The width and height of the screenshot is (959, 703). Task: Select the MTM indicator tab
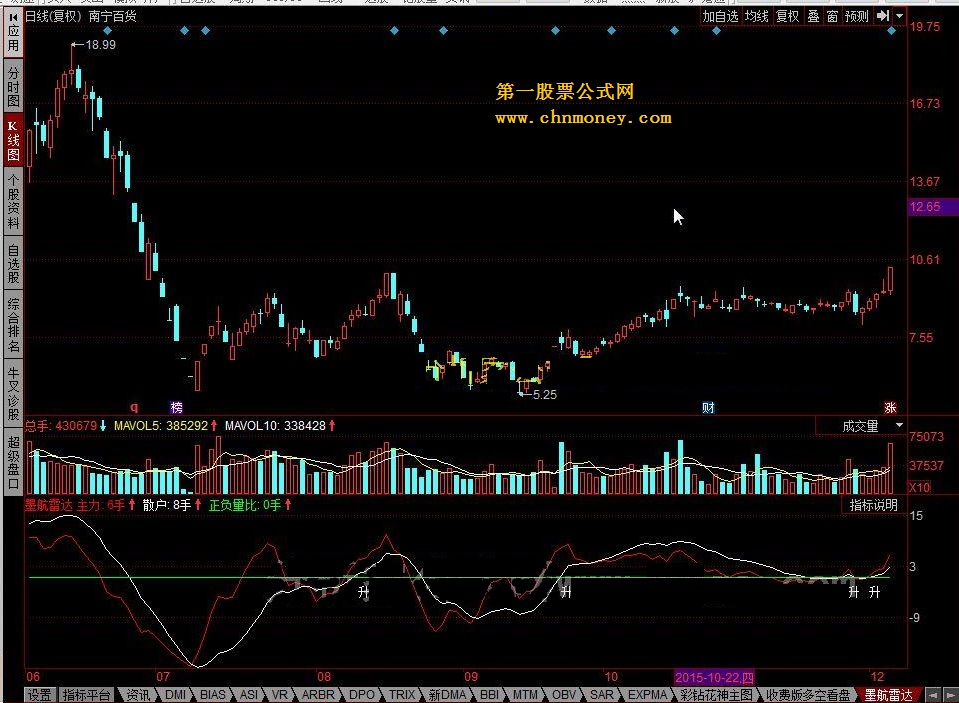coord(525,695)
